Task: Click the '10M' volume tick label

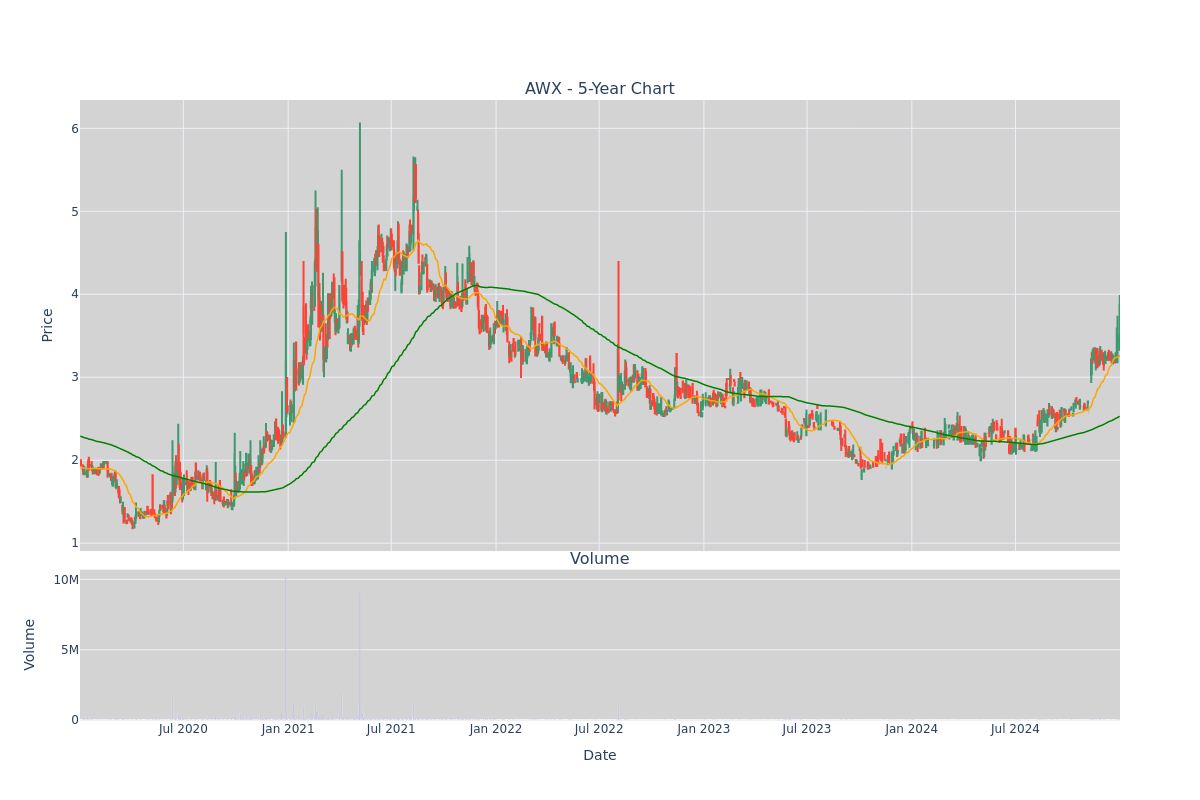Action: click(x=66, y=580)
